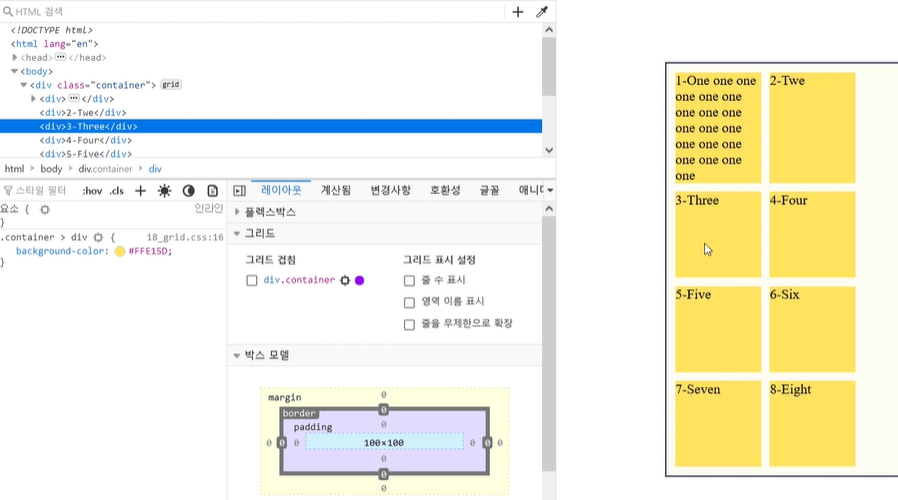The image size is (898, 500).
Task: Click the HTML search magnifier icon
Action: [7, 11]
